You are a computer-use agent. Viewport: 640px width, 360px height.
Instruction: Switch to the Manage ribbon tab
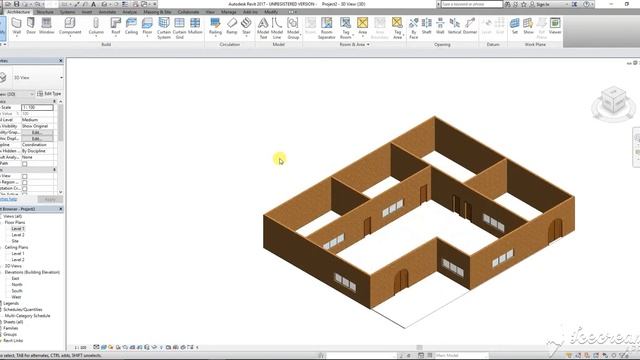coord(229,12)
